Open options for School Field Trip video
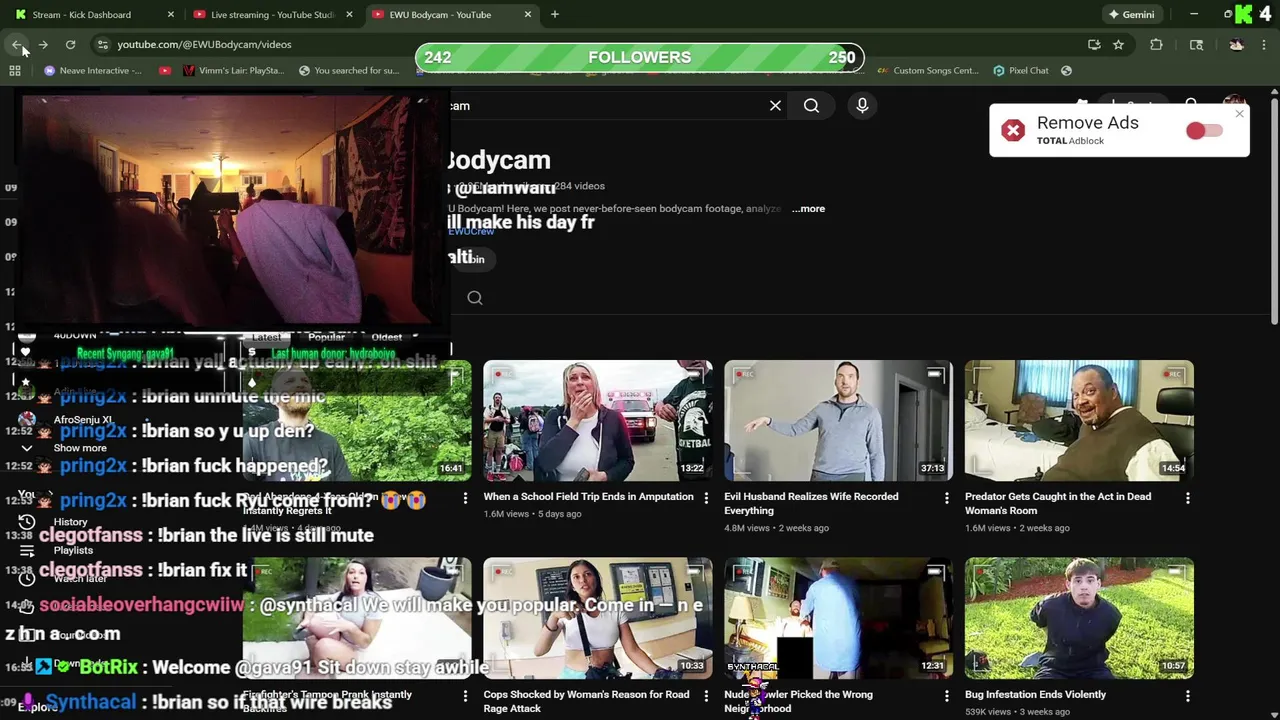 coord(706,497)
